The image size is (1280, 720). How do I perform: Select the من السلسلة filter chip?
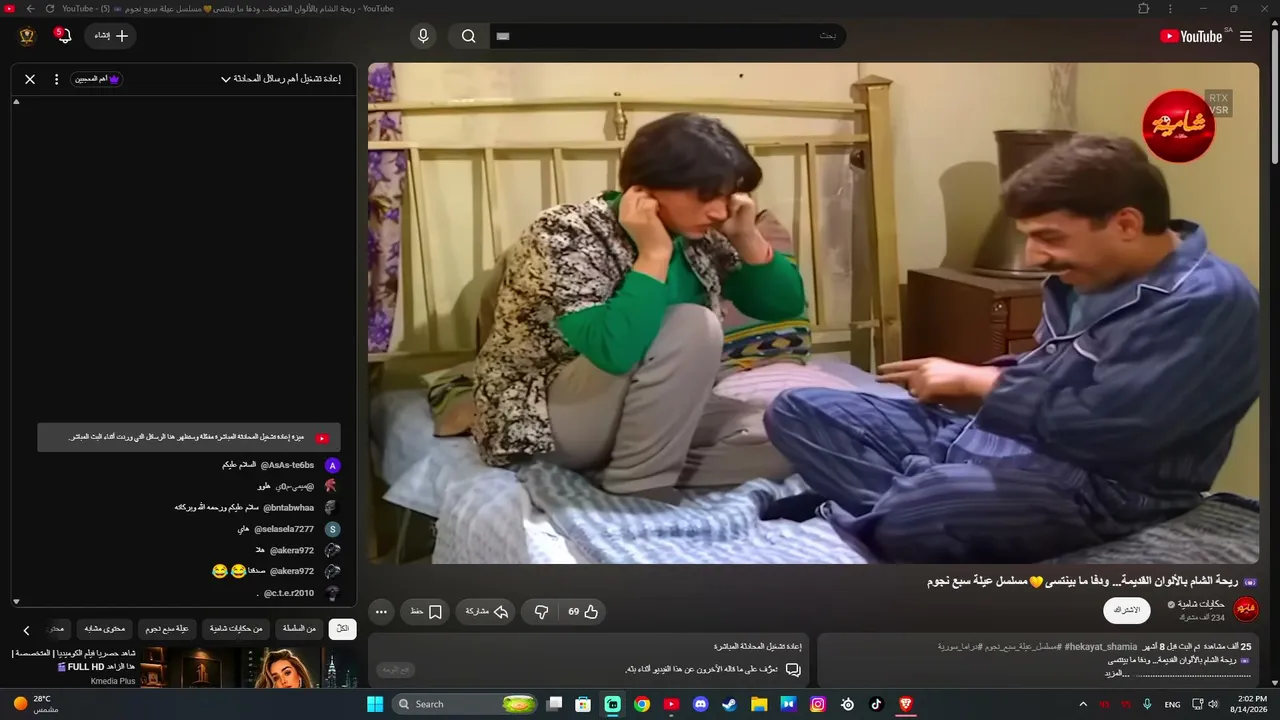[299, 629]
